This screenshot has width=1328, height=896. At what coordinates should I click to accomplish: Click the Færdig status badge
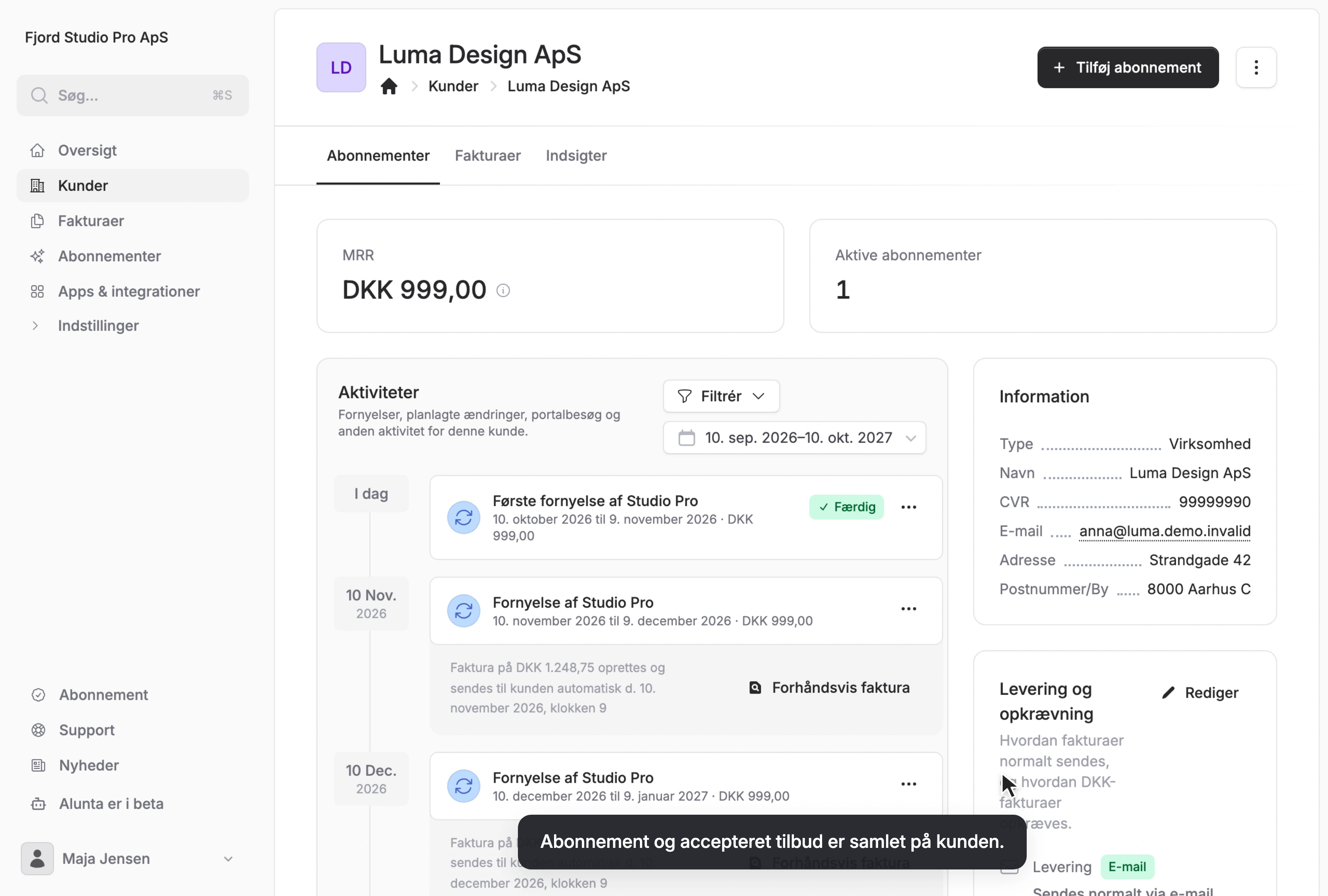point(846,507)
